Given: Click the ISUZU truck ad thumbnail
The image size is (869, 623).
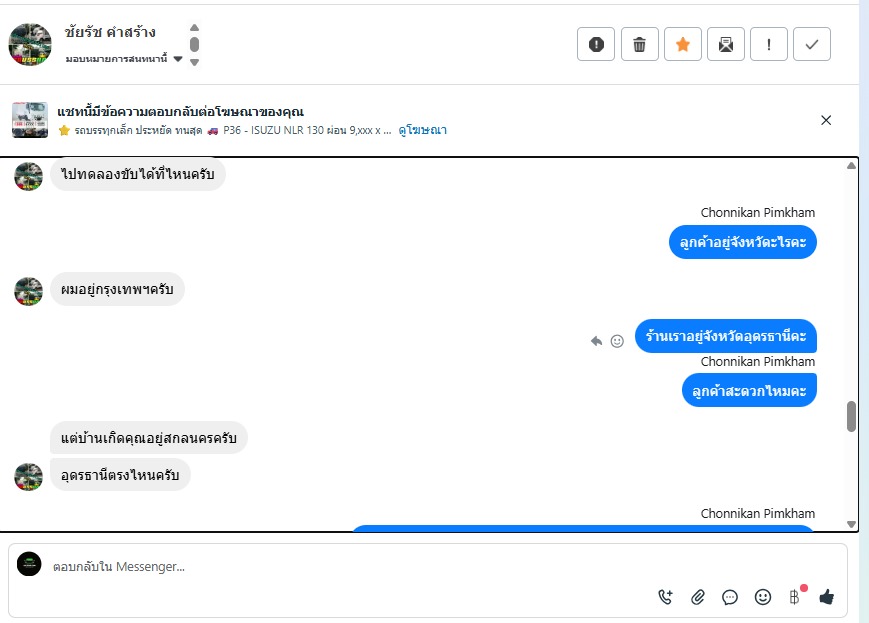Looking at the screenshot, I should [30, 120].
